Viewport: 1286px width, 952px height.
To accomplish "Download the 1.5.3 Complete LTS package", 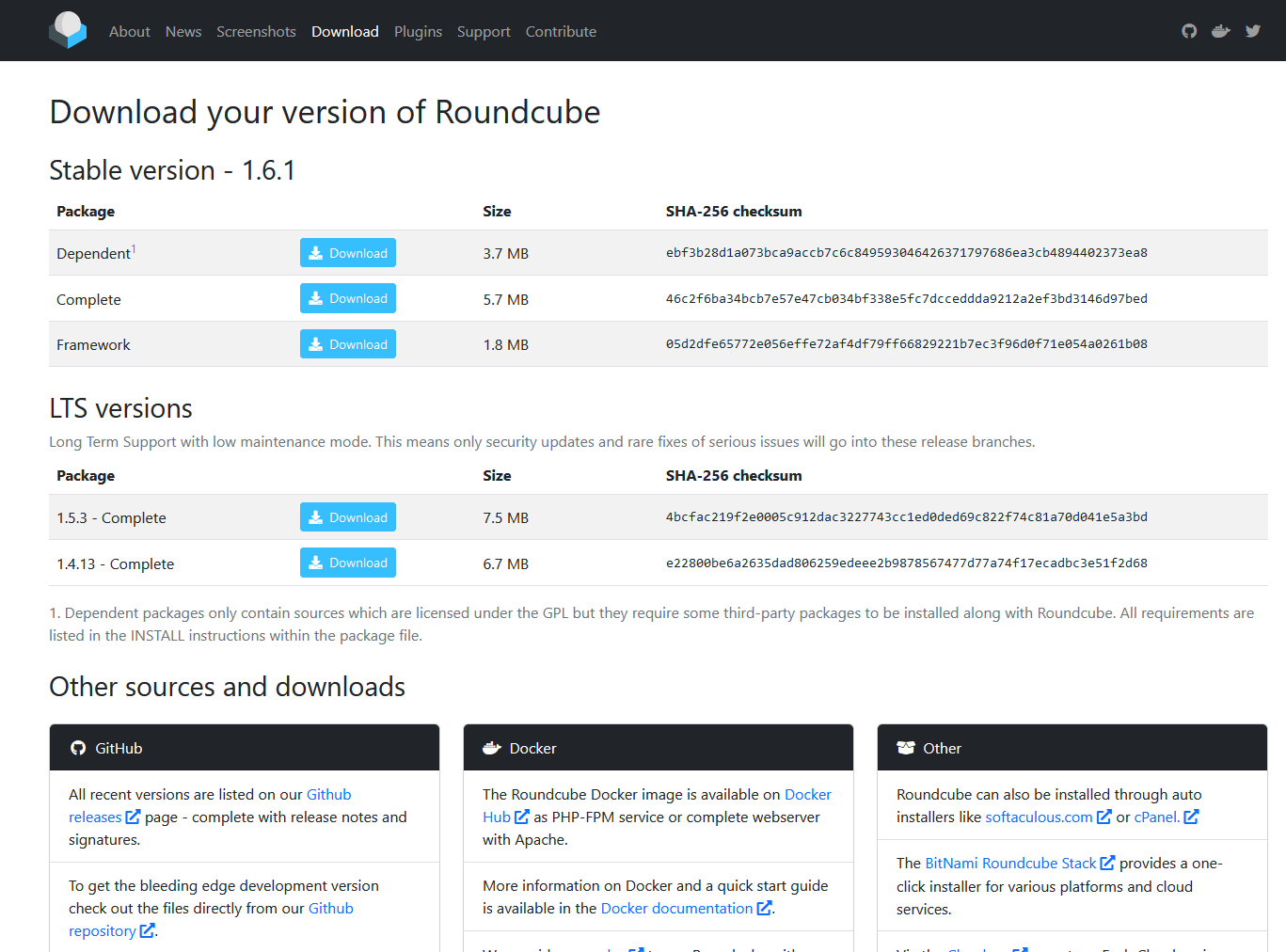I will tap(348, 517).
